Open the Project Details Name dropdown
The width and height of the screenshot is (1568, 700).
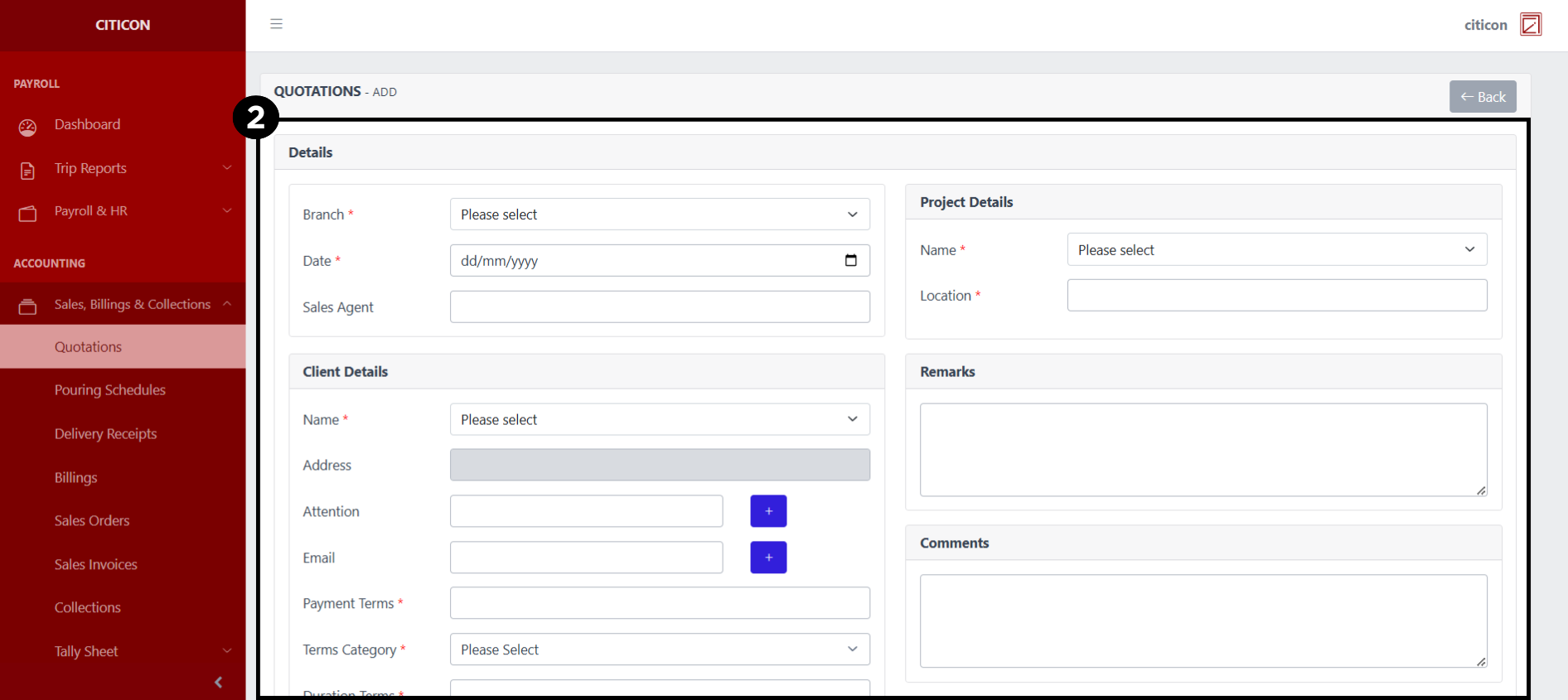point(1276,250)
